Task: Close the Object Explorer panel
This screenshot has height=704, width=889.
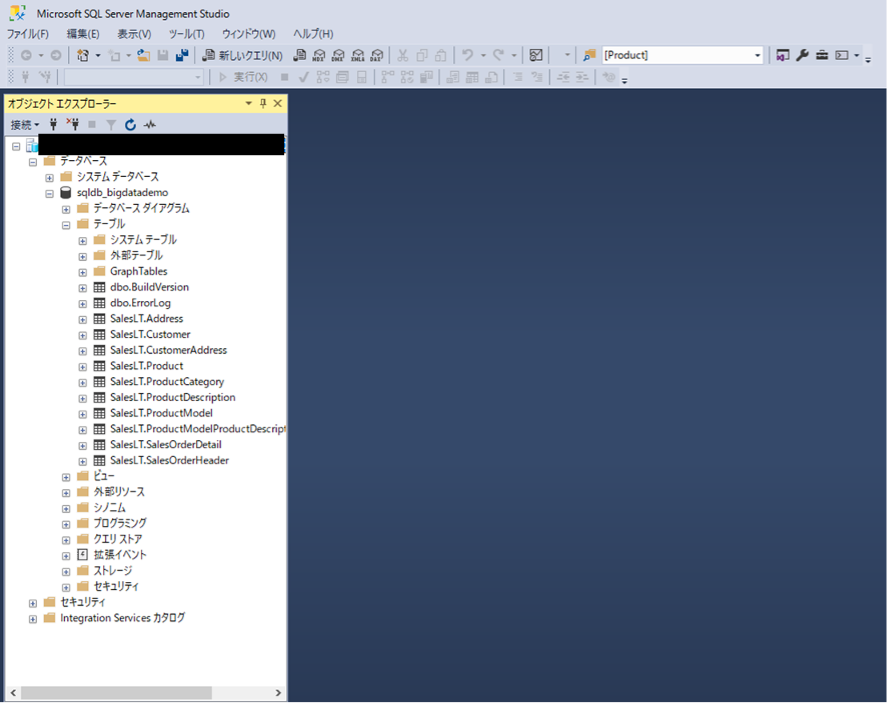Action: 278,103
